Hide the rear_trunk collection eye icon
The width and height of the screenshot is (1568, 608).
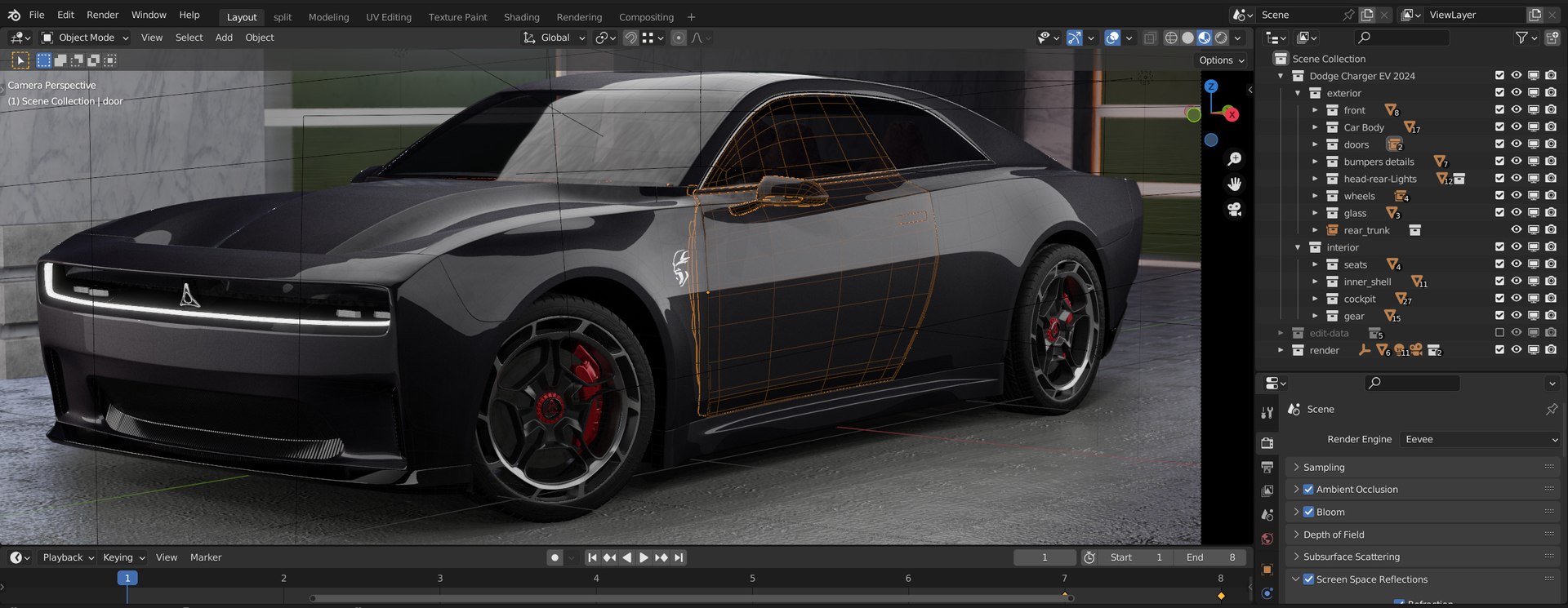[x=1517, y=230]
